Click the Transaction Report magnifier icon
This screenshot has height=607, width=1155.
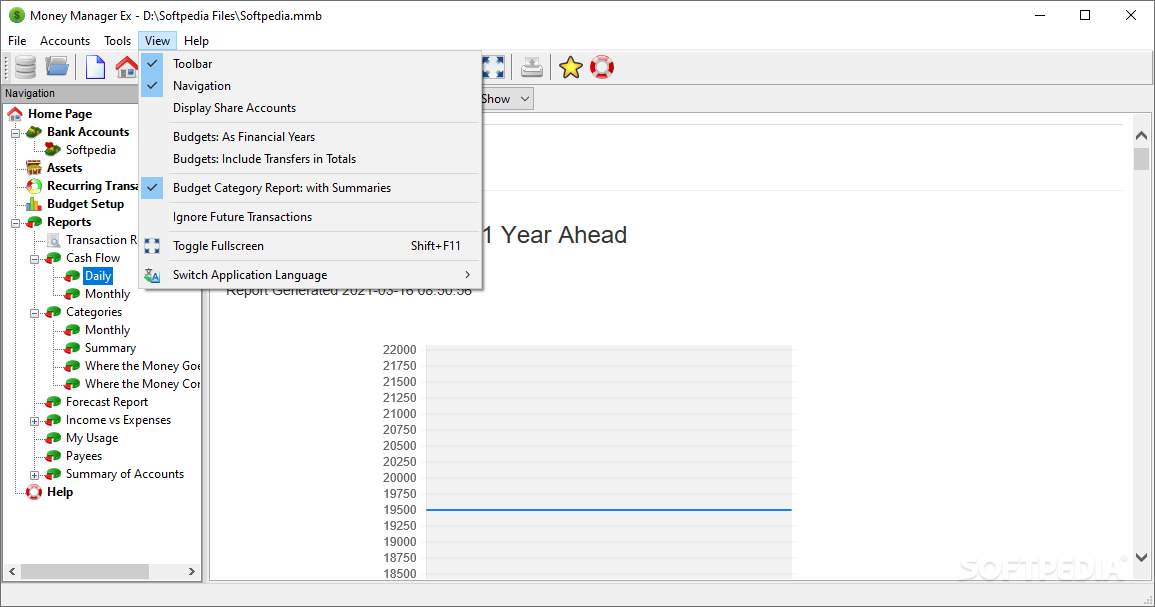[53, 240]
